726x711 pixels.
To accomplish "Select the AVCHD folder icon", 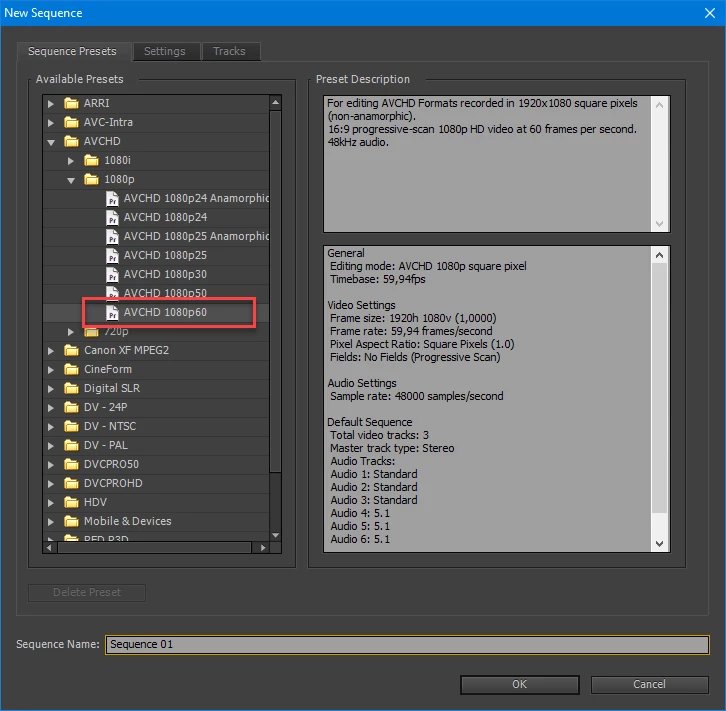I will (71, 141).
